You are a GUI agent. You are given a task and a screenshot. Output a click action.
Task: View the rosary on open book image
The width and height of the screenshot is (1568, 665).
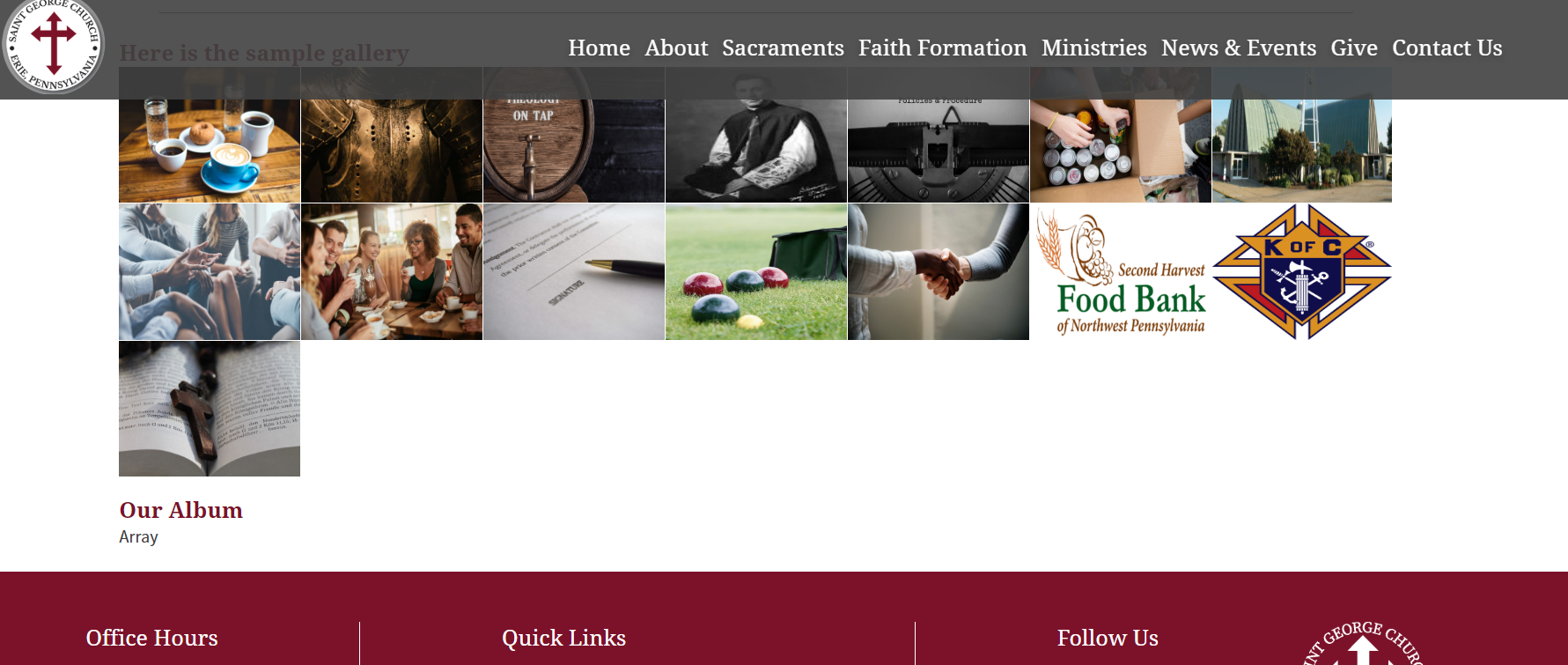tap(210, 409)
